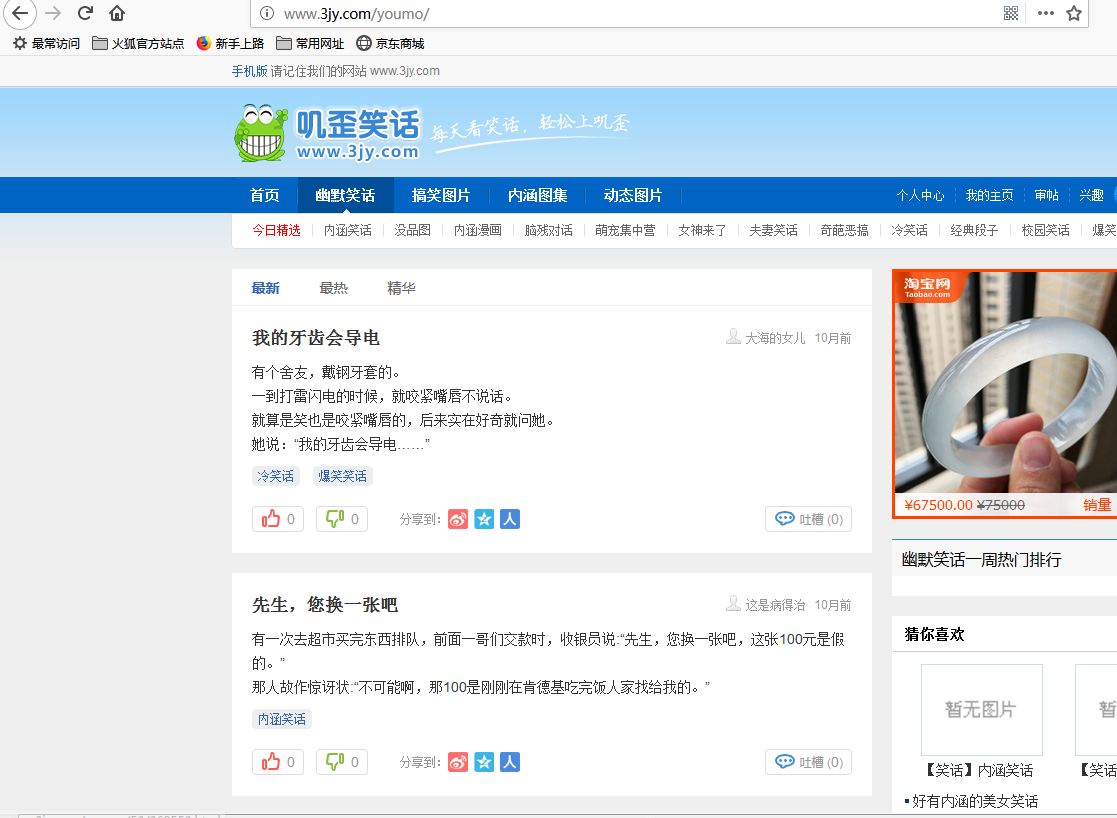Open joke title 我的牙齿会导电
The width and height of the screenshot is (1117, 818).
click(316, 338)
